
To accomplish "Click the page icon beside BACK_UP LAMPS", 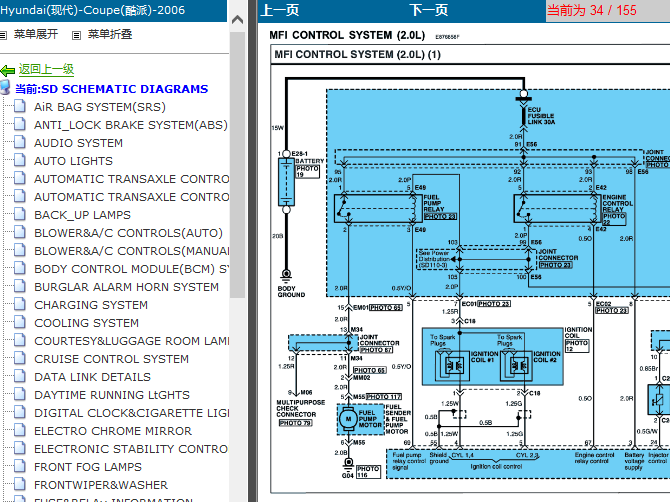I will pos(19,214).
